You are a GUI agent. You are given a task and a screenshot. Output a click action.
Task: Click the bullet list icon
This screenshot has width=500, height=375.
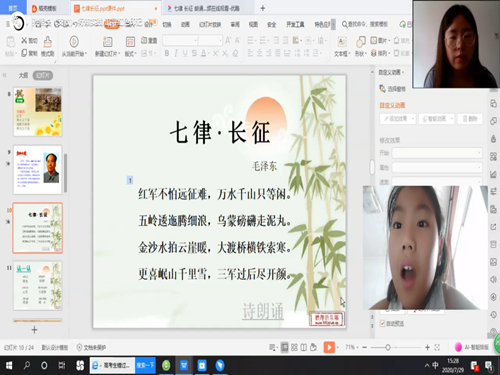click(x=250, y=41)
